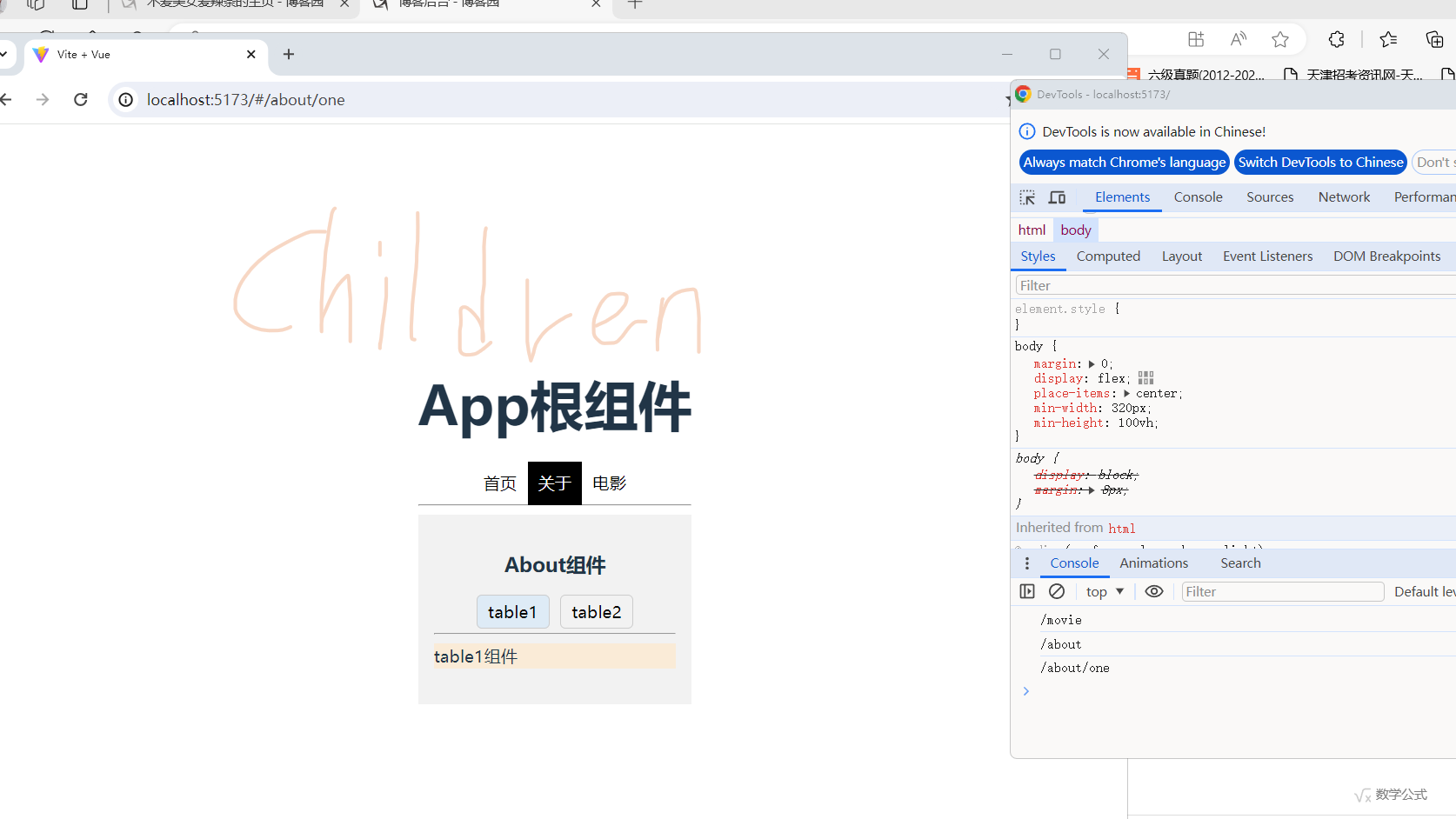Image resolution: width=1456 pixels, height=819 pixels.
Task: Enable Edge read aloud icon
Action: (x=1239, y=39)
